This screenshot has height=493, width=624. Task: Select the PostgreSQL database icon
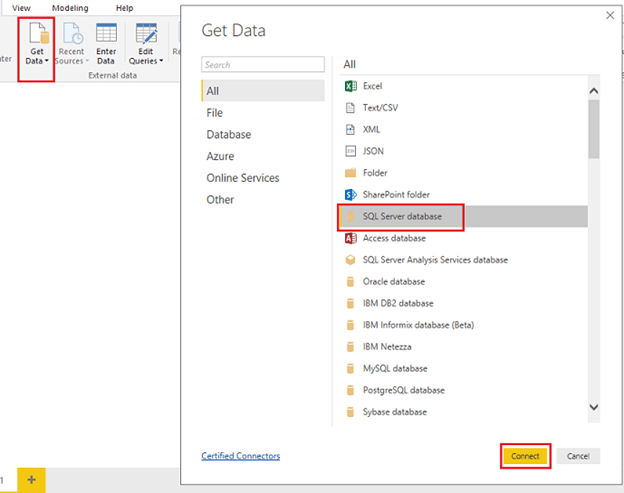[350, 390]
